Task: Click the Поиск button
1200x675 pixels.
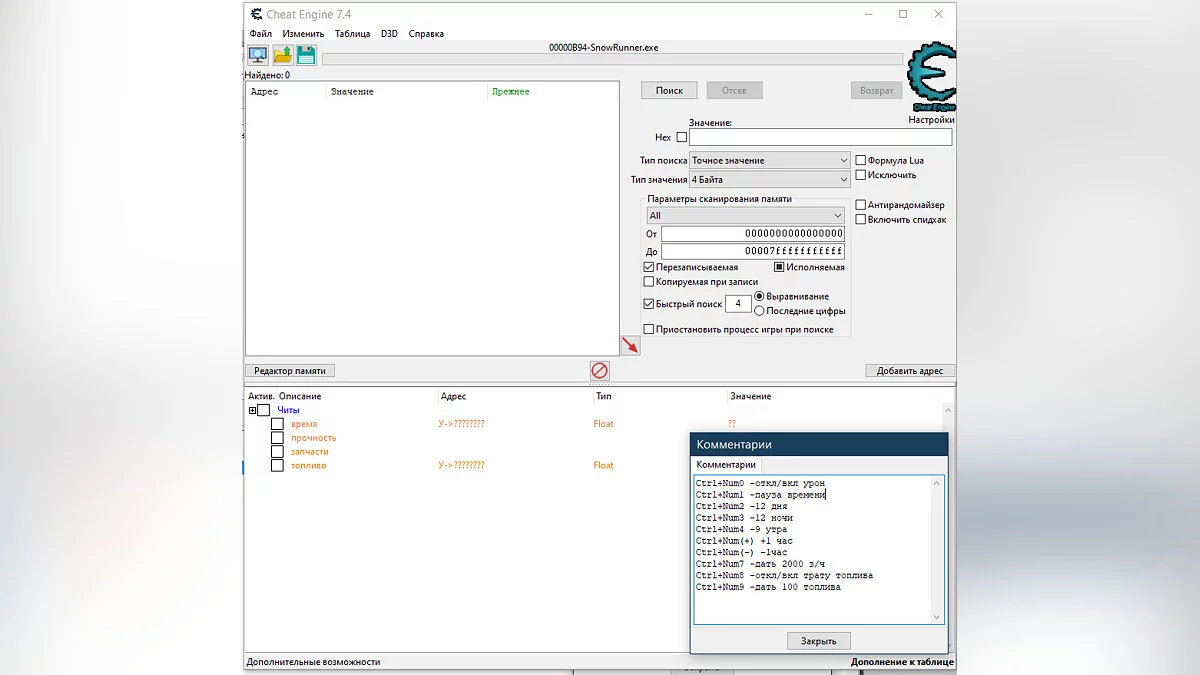Action: coord(669,90)
